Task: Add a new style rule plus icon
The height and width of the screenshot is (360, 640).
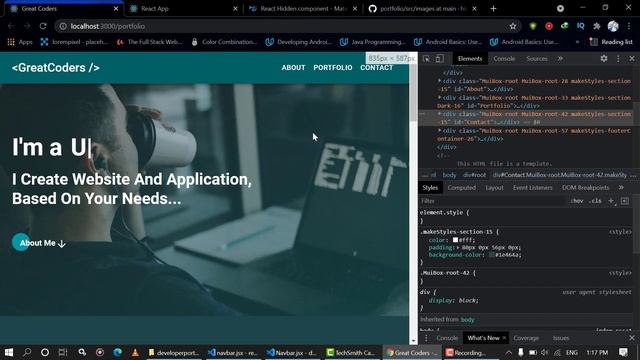Action: [611, 201]
